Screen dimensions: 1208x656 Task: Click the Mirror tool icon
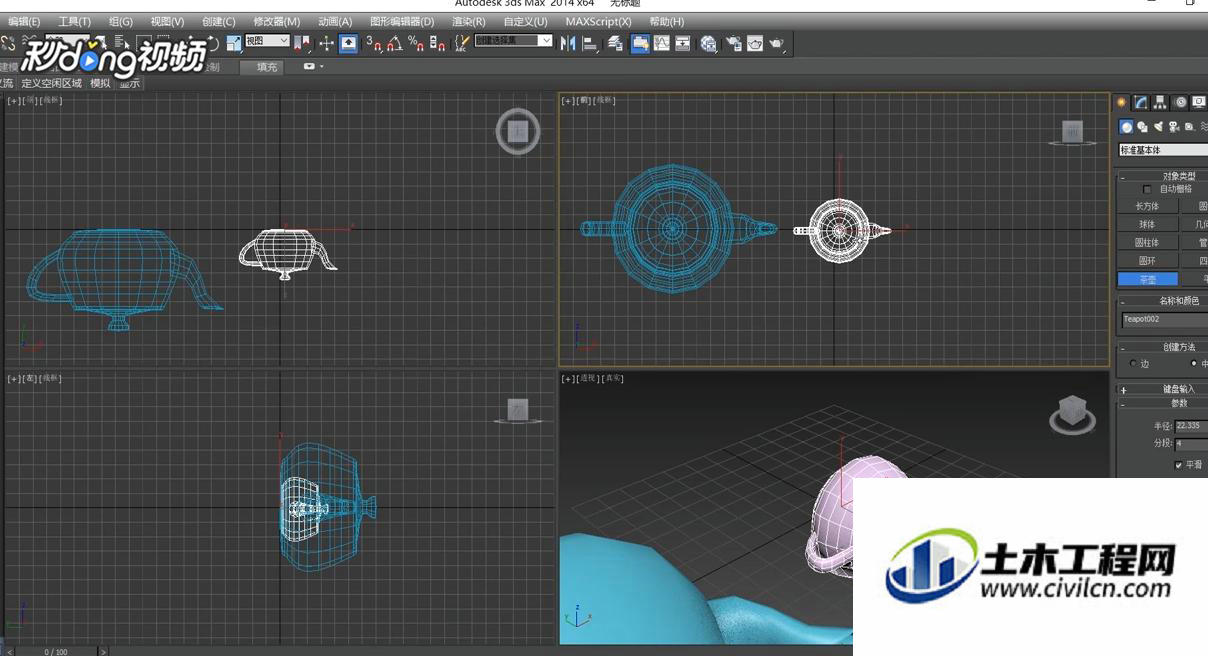tap(568, 43)
